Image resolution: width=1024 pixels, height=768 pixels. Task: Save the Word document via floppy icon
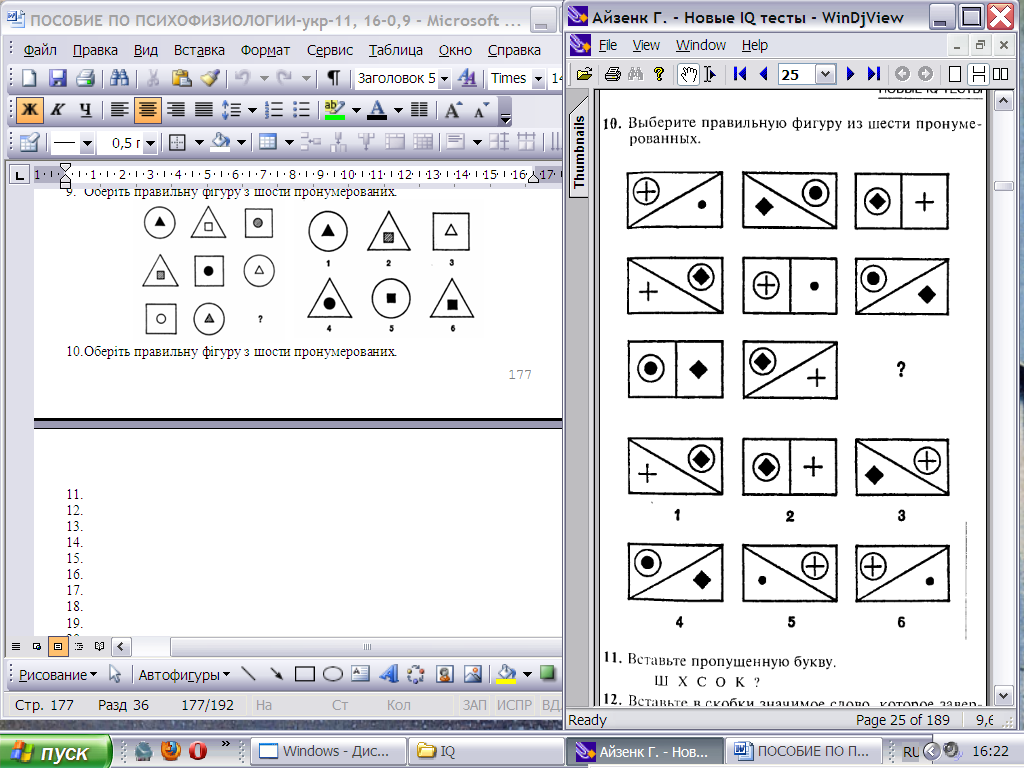(57, 78)
